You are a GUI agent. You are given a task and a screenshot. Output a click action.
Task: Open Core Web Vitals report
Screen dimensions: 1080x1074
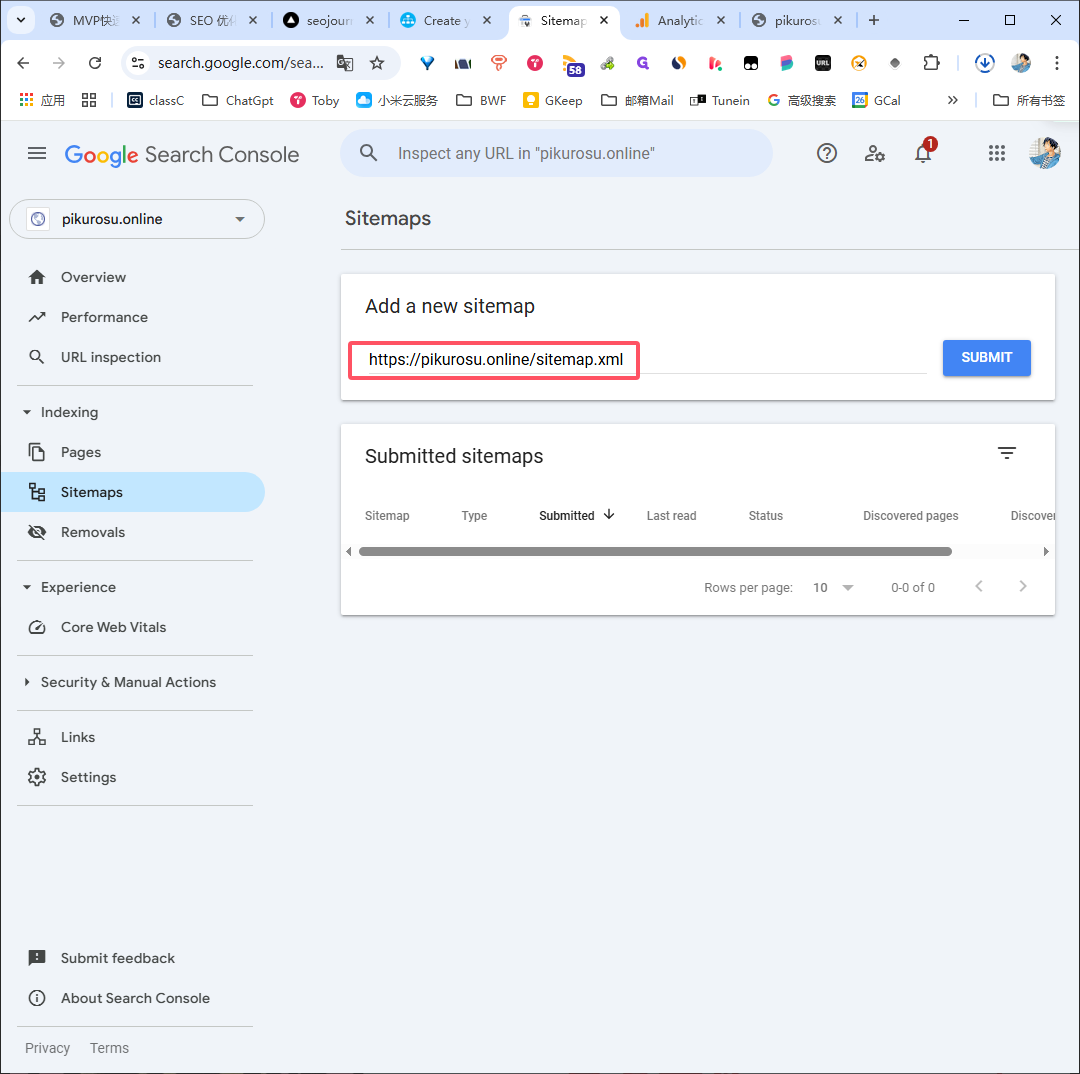coord(113,627)
